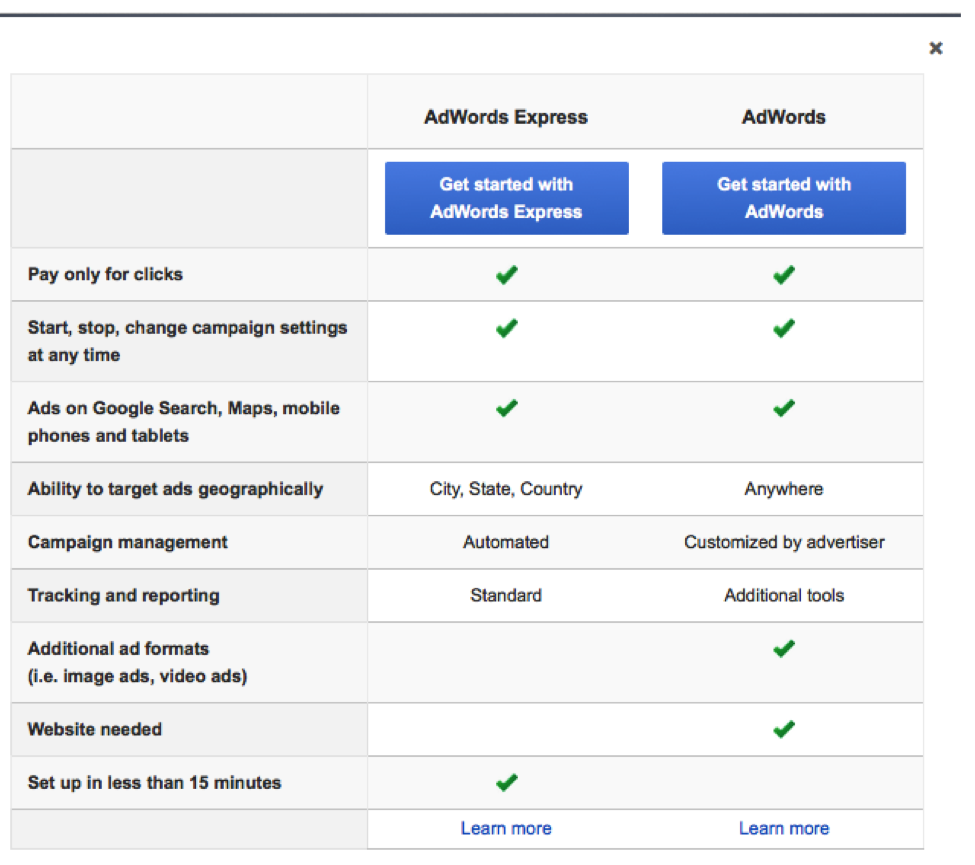This screenshot has height=865, width=975.
Task: Click AdWords checkmark for Ads on Google Search row
Action: click(783, 408)
